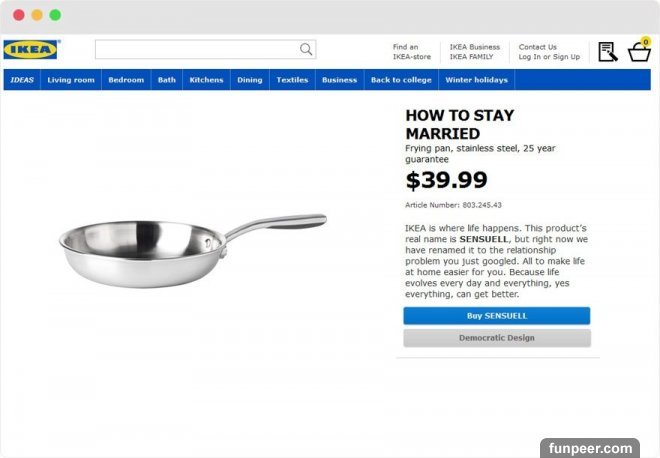Select the Kitchens menu item
The height and width of the screenshot is (458, 660).
point(206,80)
